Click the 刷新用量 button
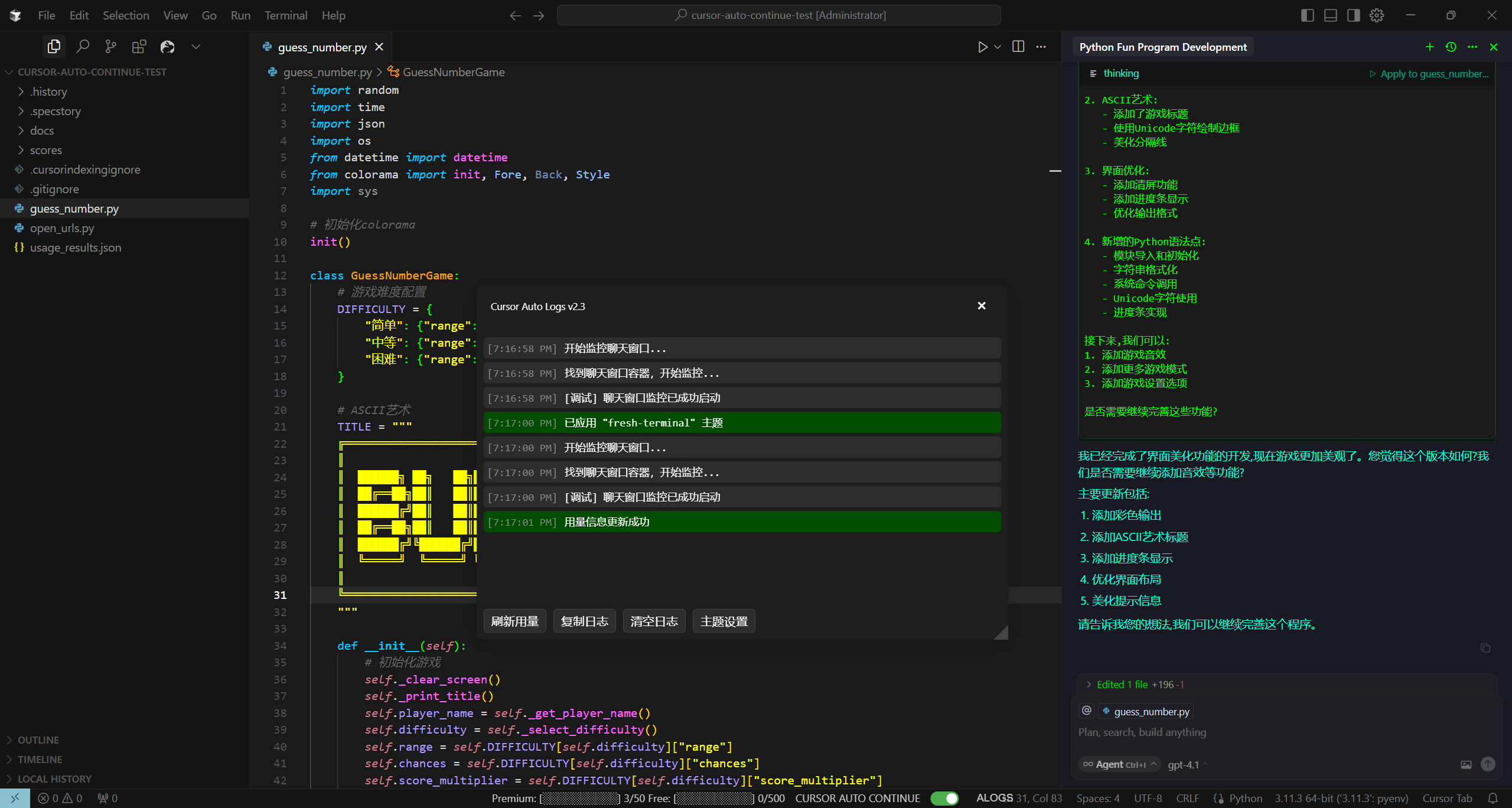Viewport: 1512px width, 808px height. [x=515, y=621]
